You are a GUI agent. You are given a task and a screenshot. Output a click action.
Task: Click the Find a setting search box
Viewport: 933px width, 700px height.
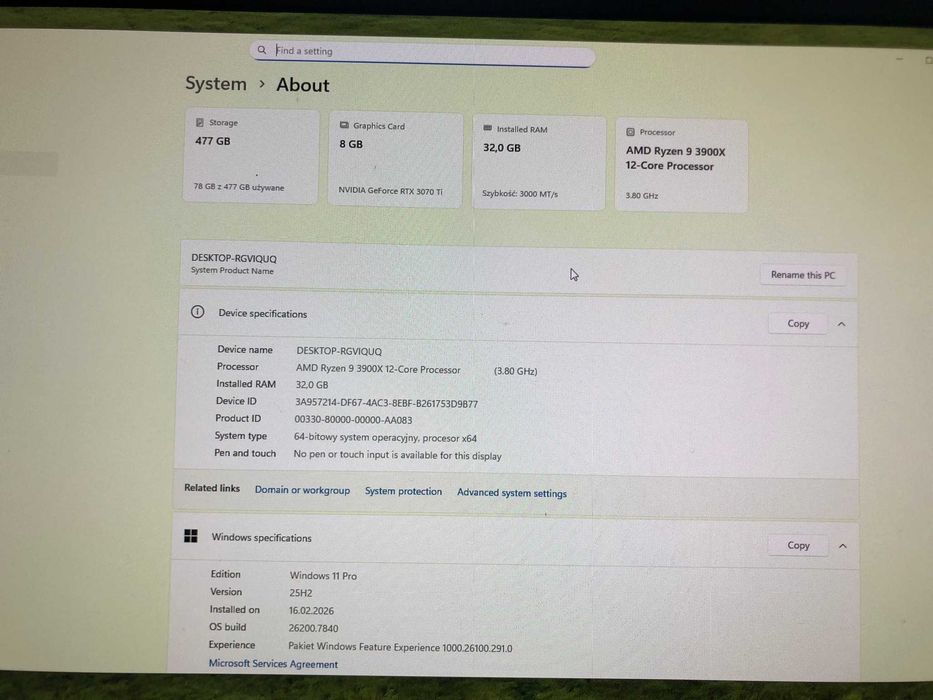click(x=422, y=52)
